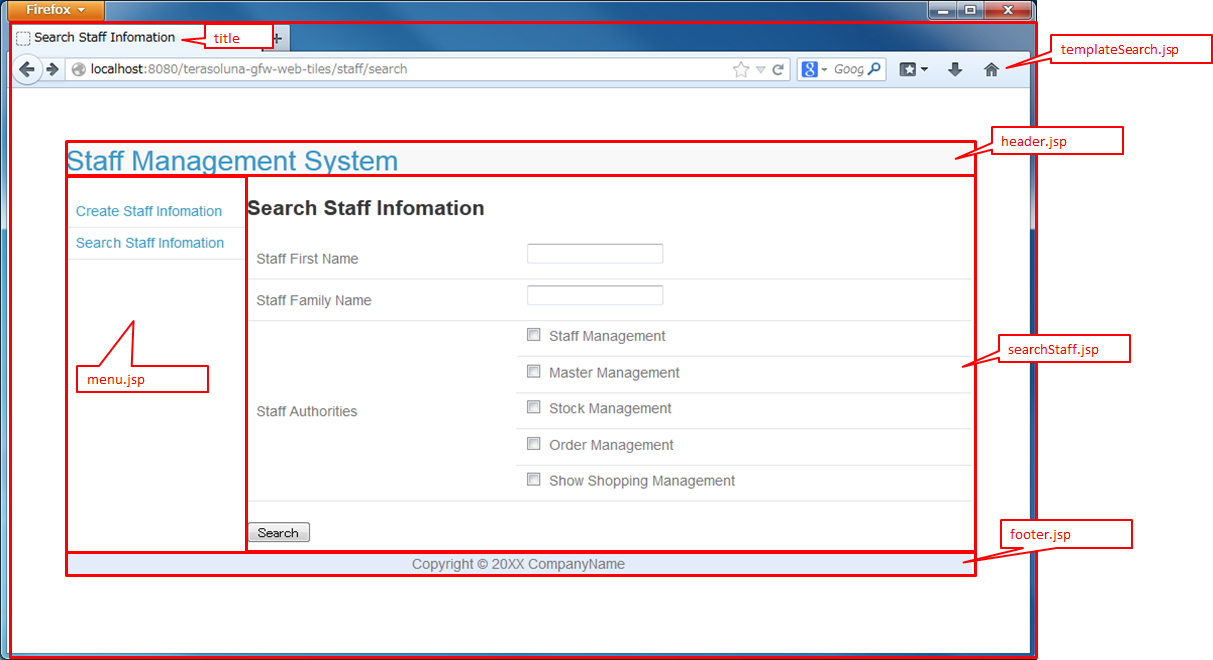
Task: Maximize the Firefox window
Action: pyautogui.click(x=969, y=10)
